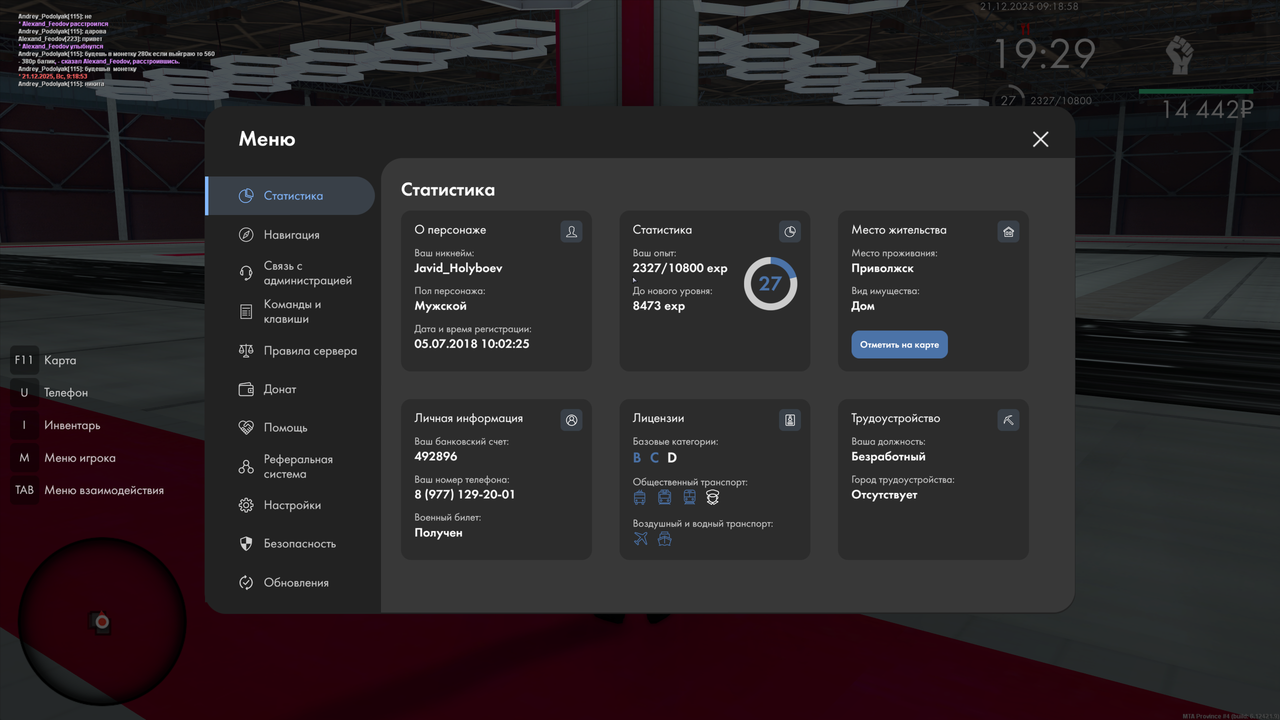
Task: Click the bus license icon
Action: pos(664,497)
